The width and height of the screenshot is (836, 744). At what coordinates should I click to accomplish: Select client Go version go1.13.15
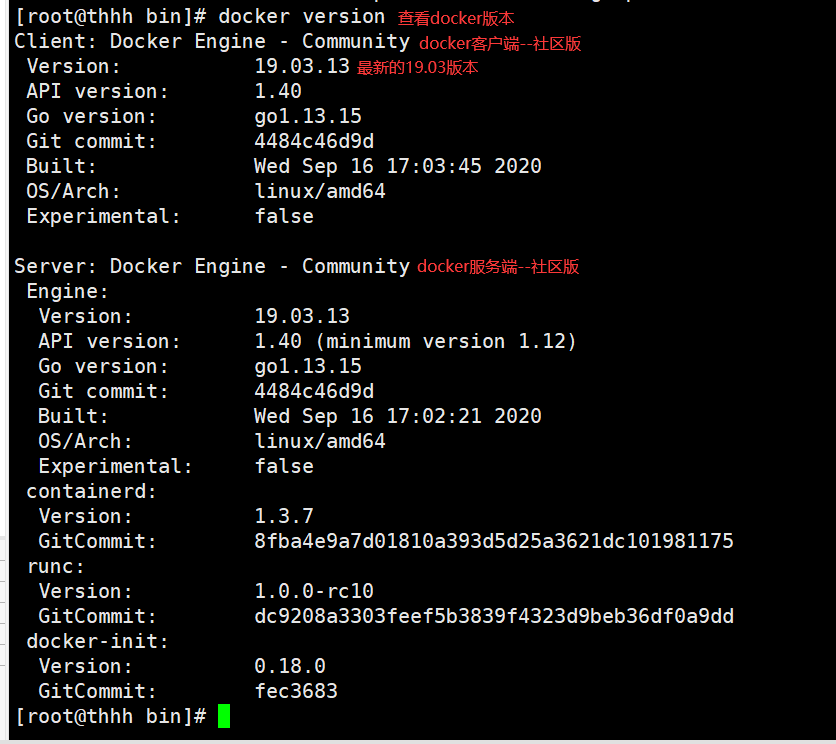point(308,116)
